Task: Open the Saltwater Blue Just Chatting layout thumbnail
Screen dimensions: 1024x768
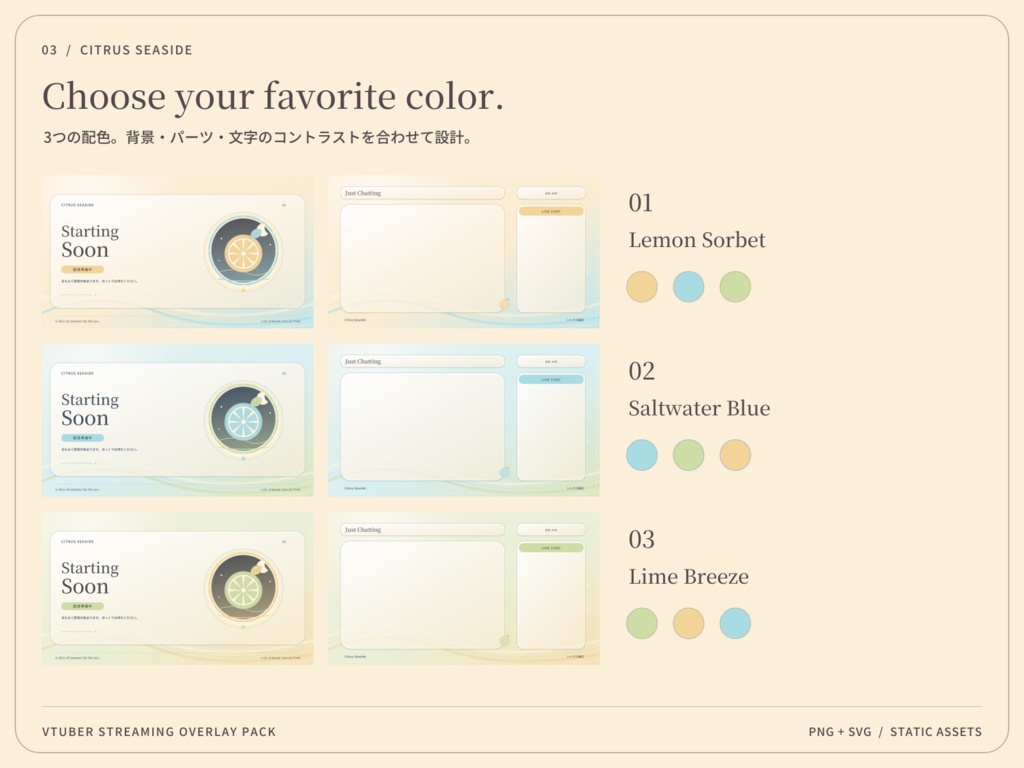Action: 464,420
